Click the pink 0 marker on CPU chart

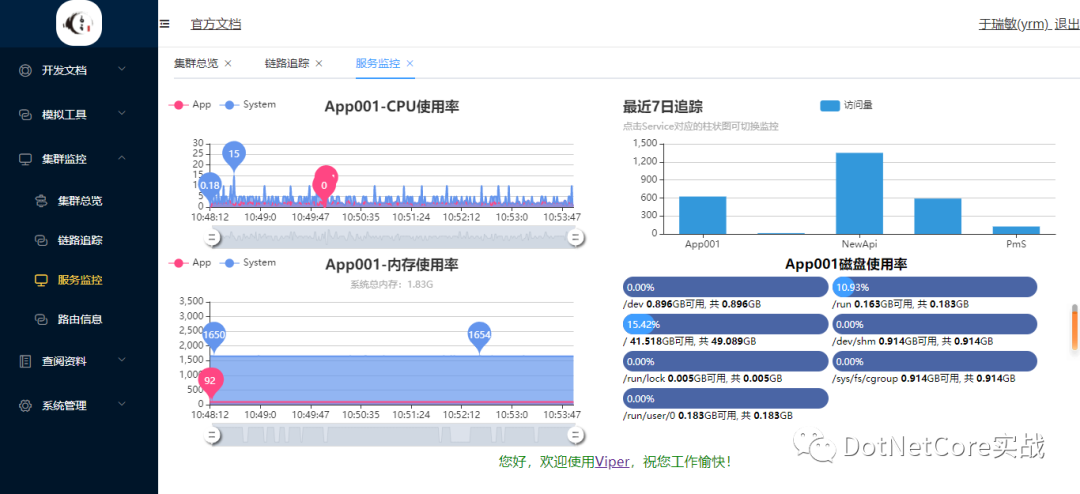(324, 185)
